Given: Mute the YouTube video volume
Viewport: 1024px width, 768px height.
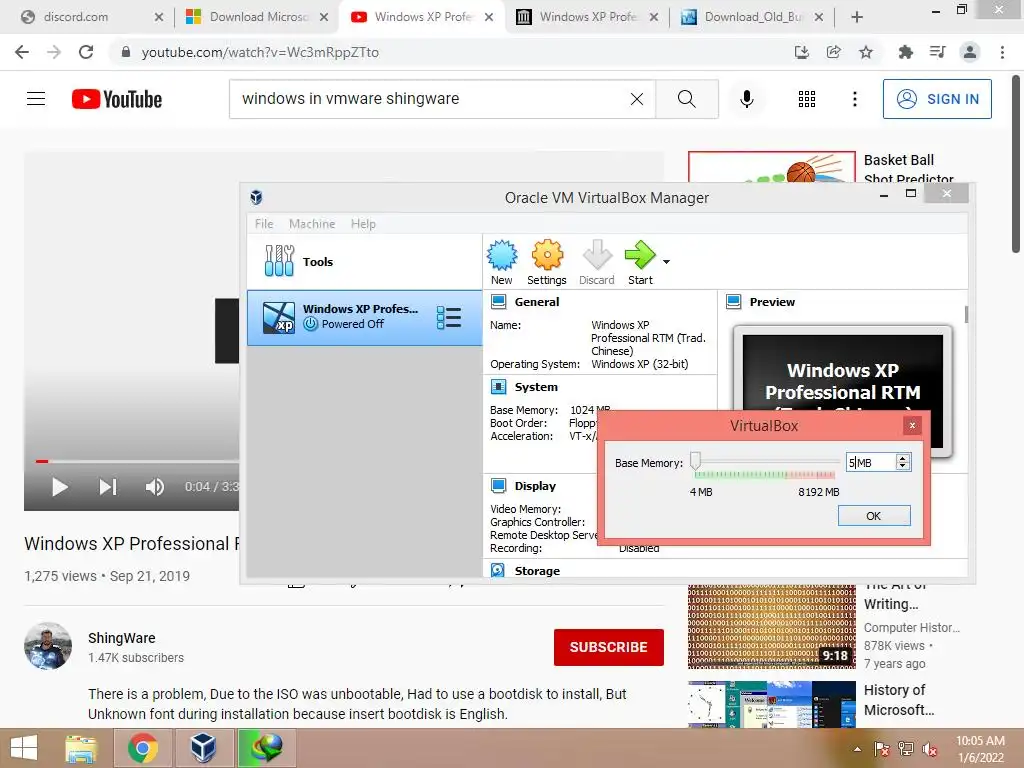Looking at the screenshot, I should click(x=155, y=487).
